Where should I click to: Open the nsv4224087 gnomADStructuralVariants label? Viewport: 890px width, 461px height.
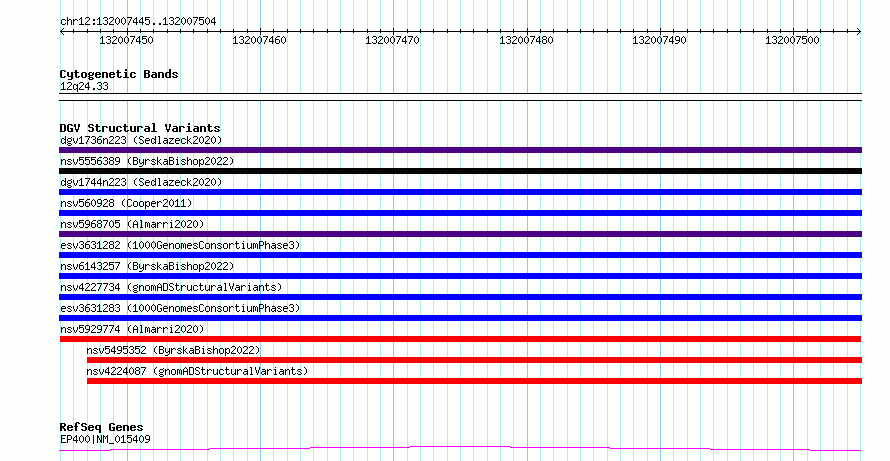coord(198,371)
